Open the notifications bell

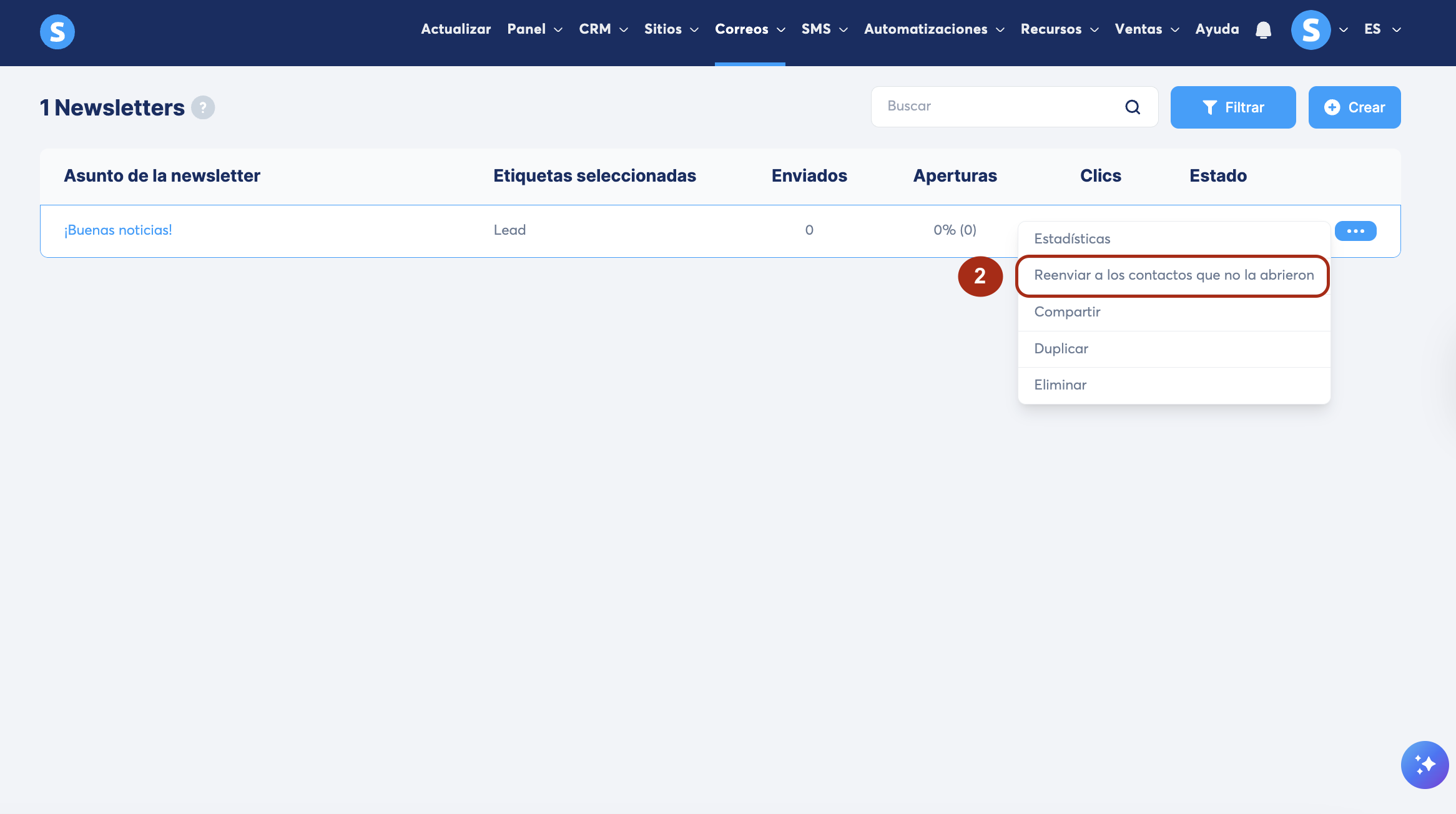tap(1263, 30)
